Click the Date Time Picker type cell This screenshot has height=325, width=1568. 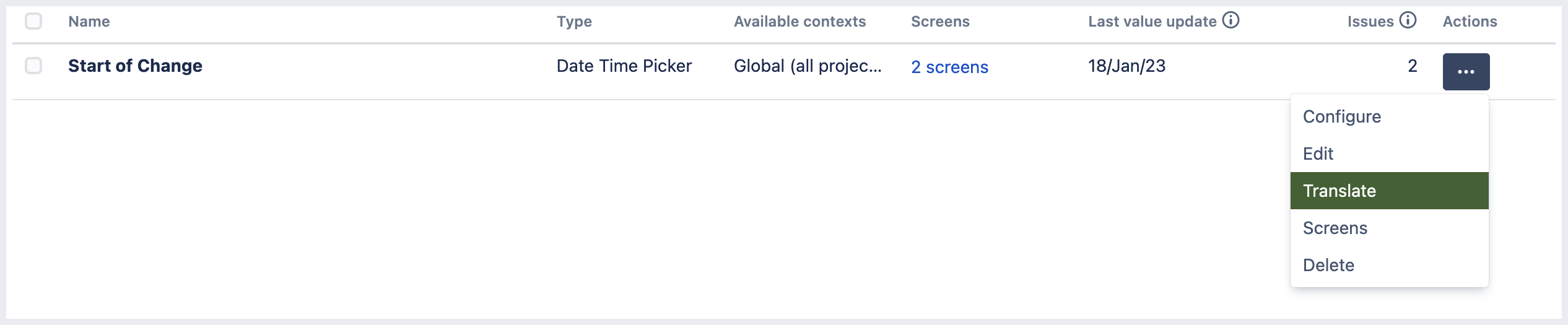pyautogui.click(x=624, y=66)
